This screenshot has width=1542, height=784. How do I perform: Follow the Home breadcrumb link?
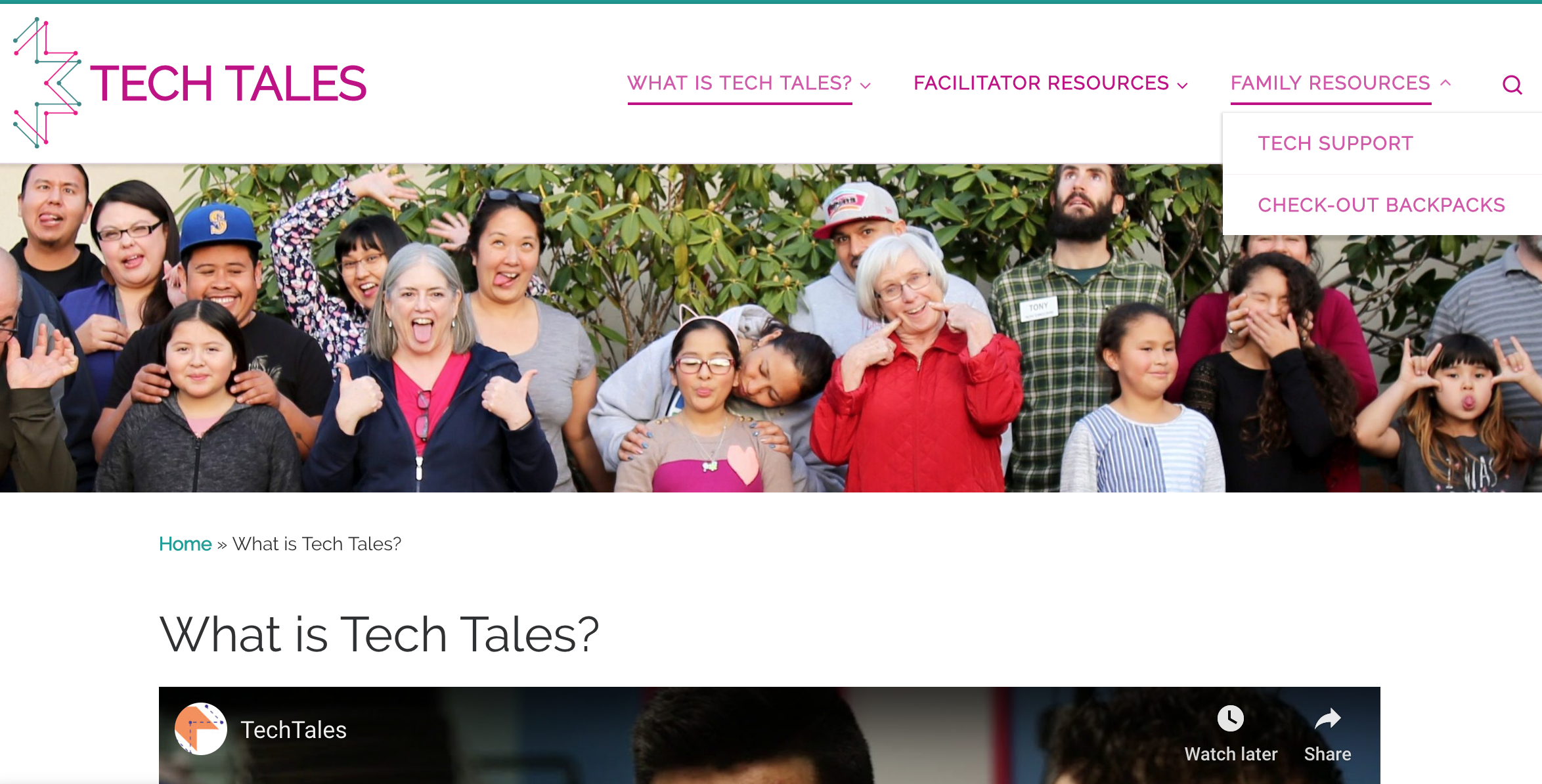point(185,544)
